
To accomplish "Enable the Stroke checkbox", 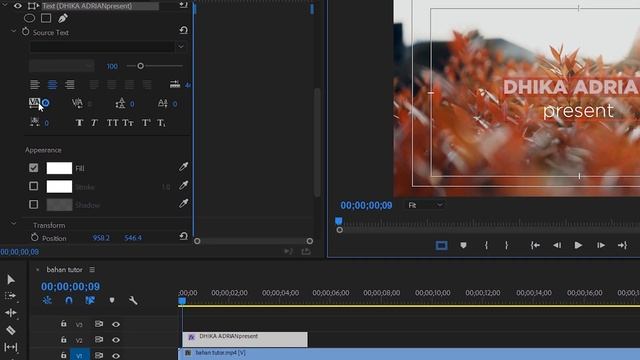I will coord(33,186).
